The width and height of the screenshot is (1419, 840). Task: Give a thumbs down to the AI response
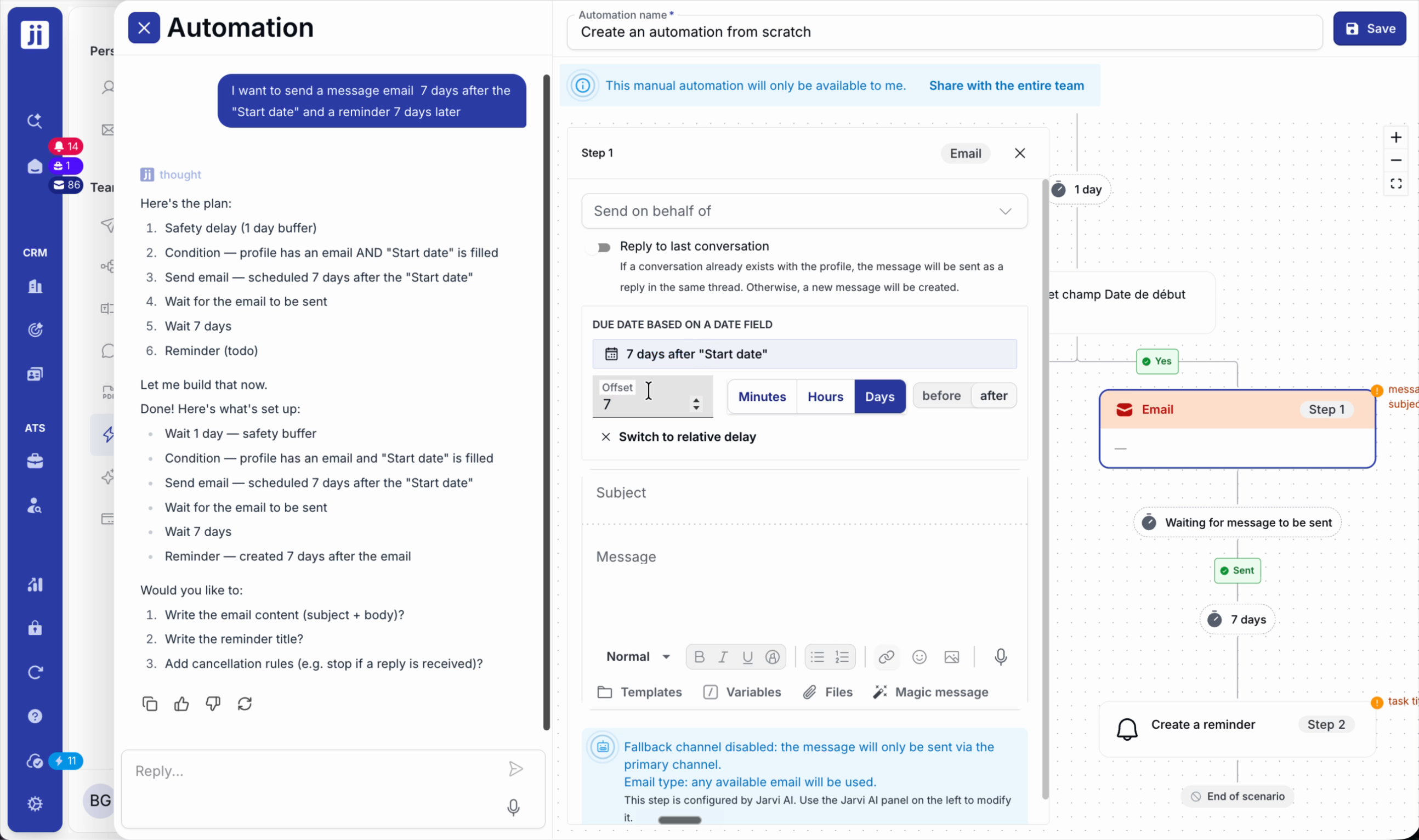click(213, 703)
